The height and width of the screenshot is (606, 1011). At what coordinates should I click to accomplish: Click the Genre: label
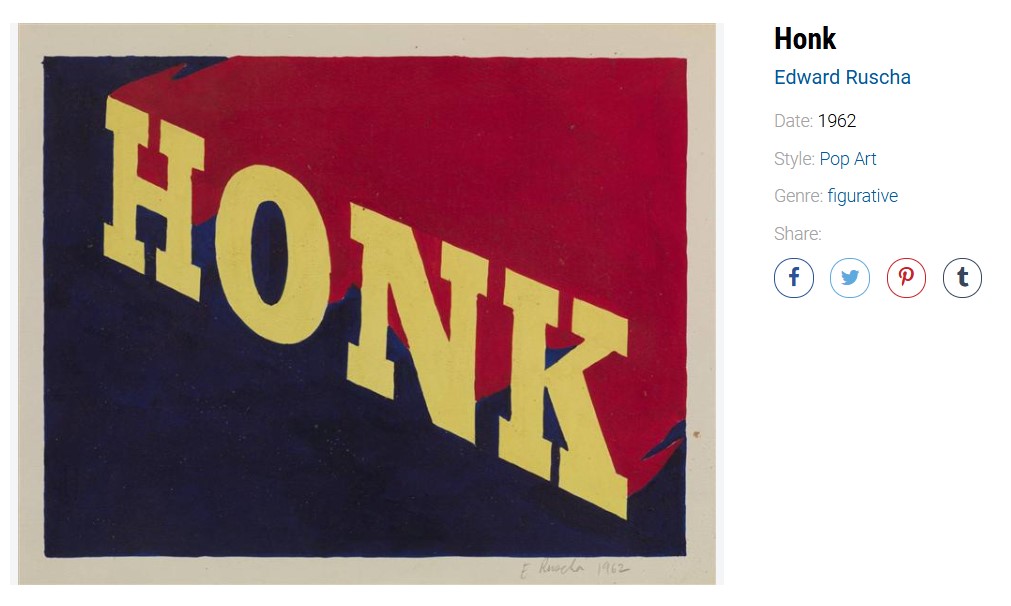pyautogui.click(x=798, y=196)
